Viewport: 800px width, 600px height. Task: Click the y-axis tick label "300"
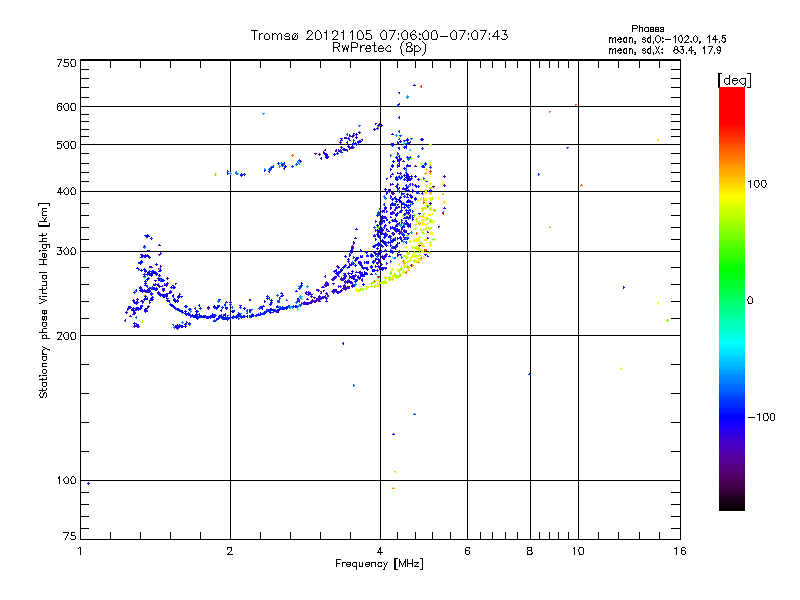tap(67, 251)
